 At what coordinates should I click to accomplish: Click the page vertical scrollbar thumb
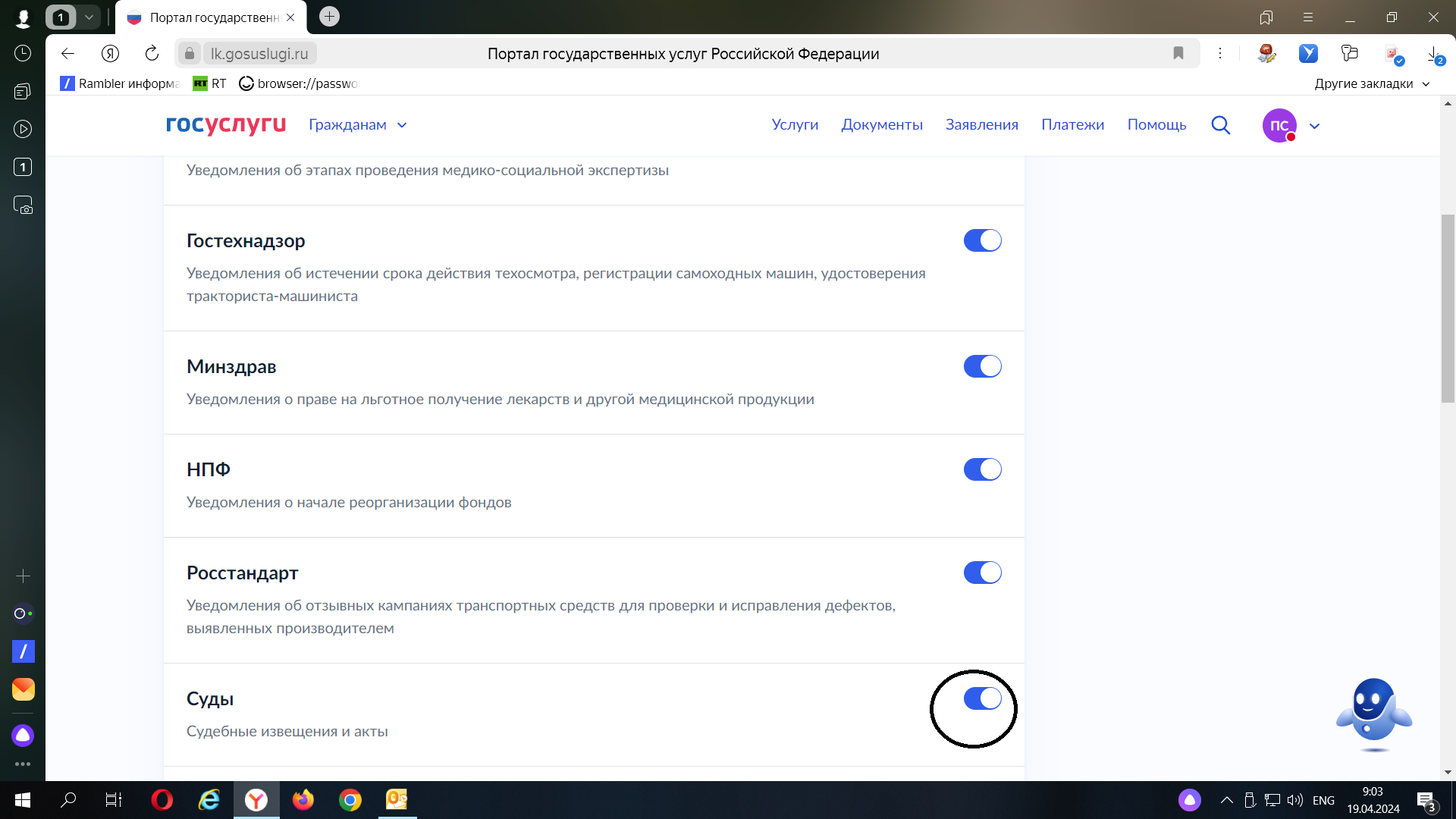coord(1448,307)
